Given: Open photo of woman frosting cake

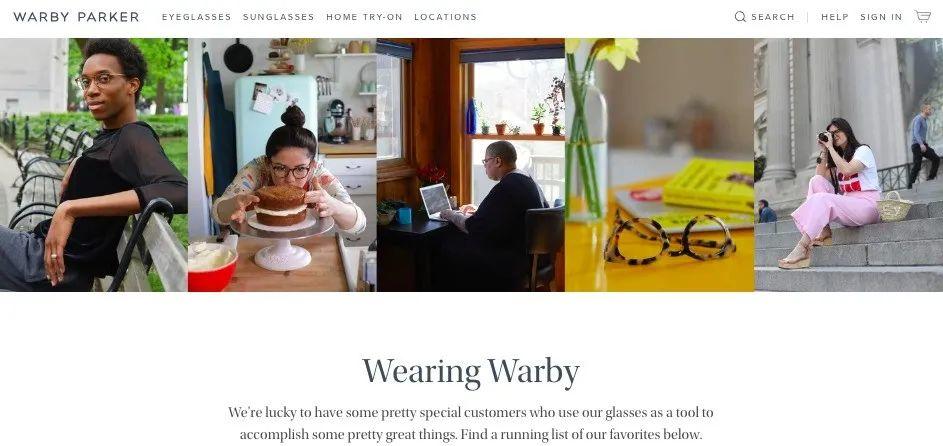Looking at the screenshot, I should [x=282, y=165].
